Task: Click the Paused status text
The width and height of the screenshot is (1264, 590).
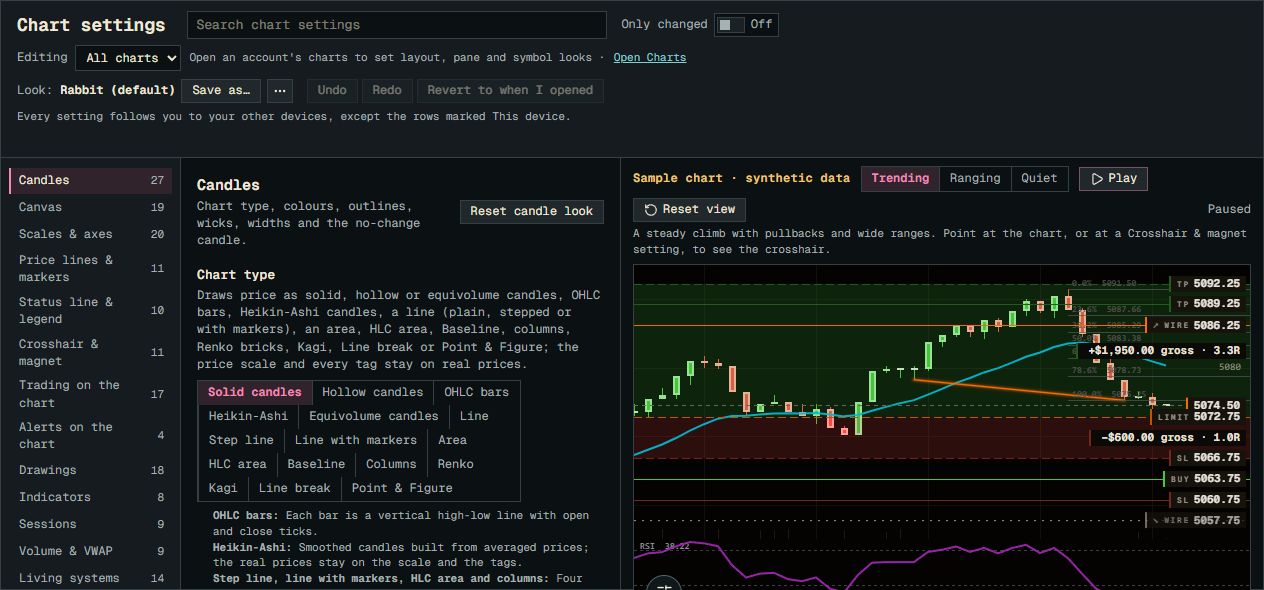Action: click(x=1229, y=210)
